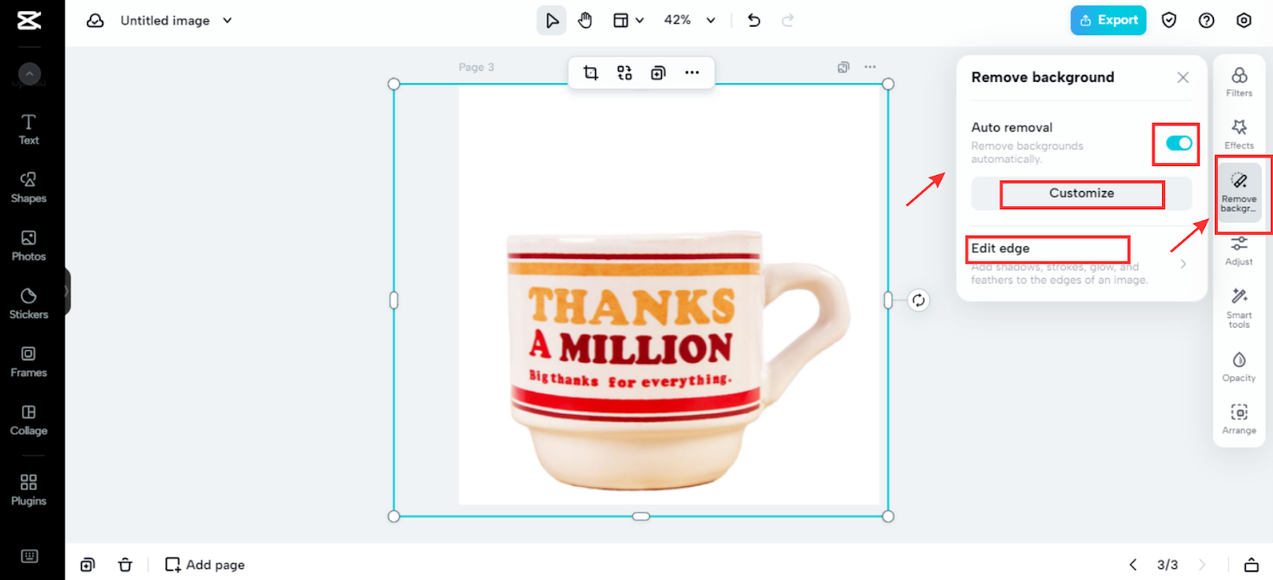Viewport: 1273px width, 580px height.
Task: Open the Plugins panel
Action: coord(29,490)
